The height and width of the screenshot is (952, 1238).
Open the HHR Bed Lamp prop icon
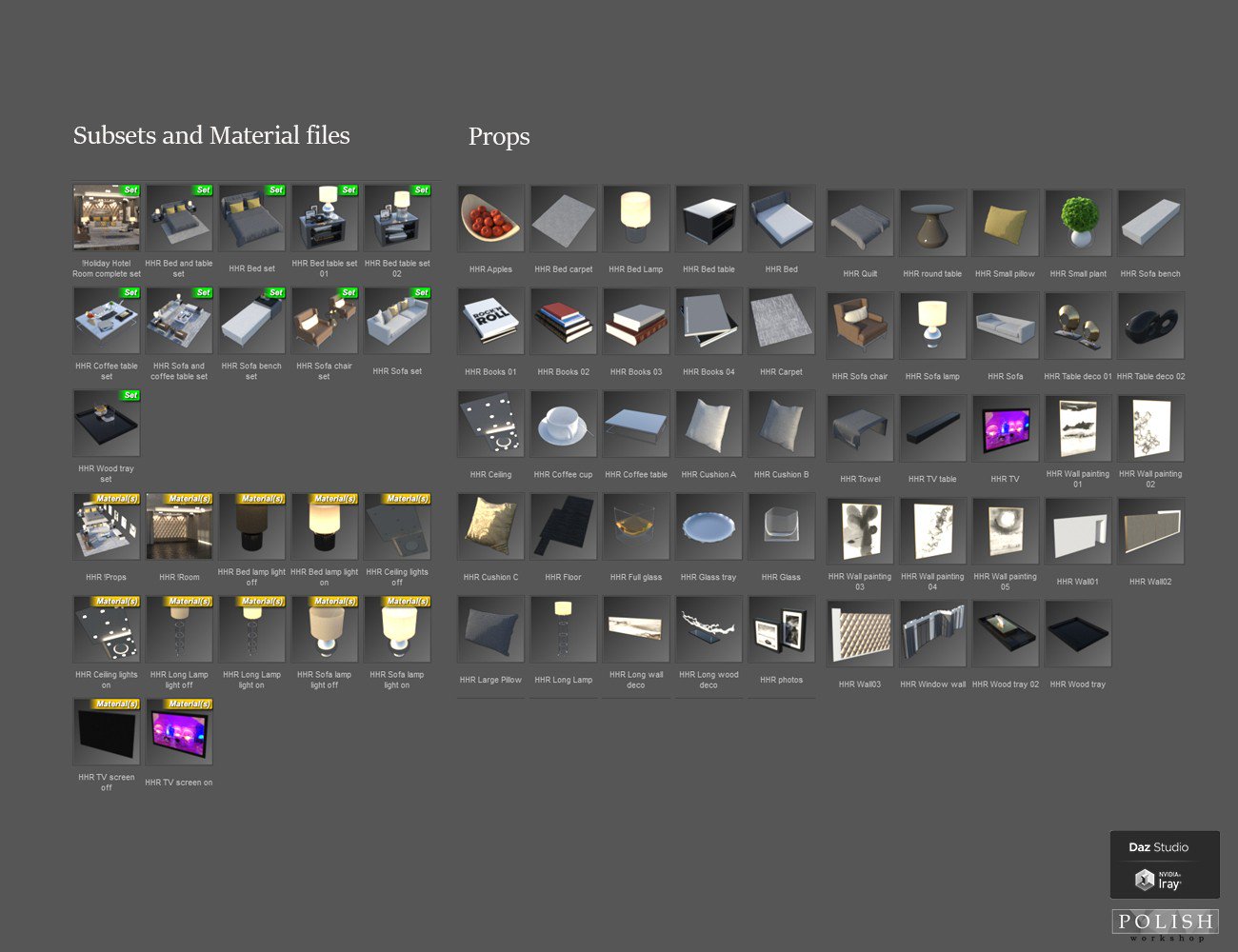636,219
